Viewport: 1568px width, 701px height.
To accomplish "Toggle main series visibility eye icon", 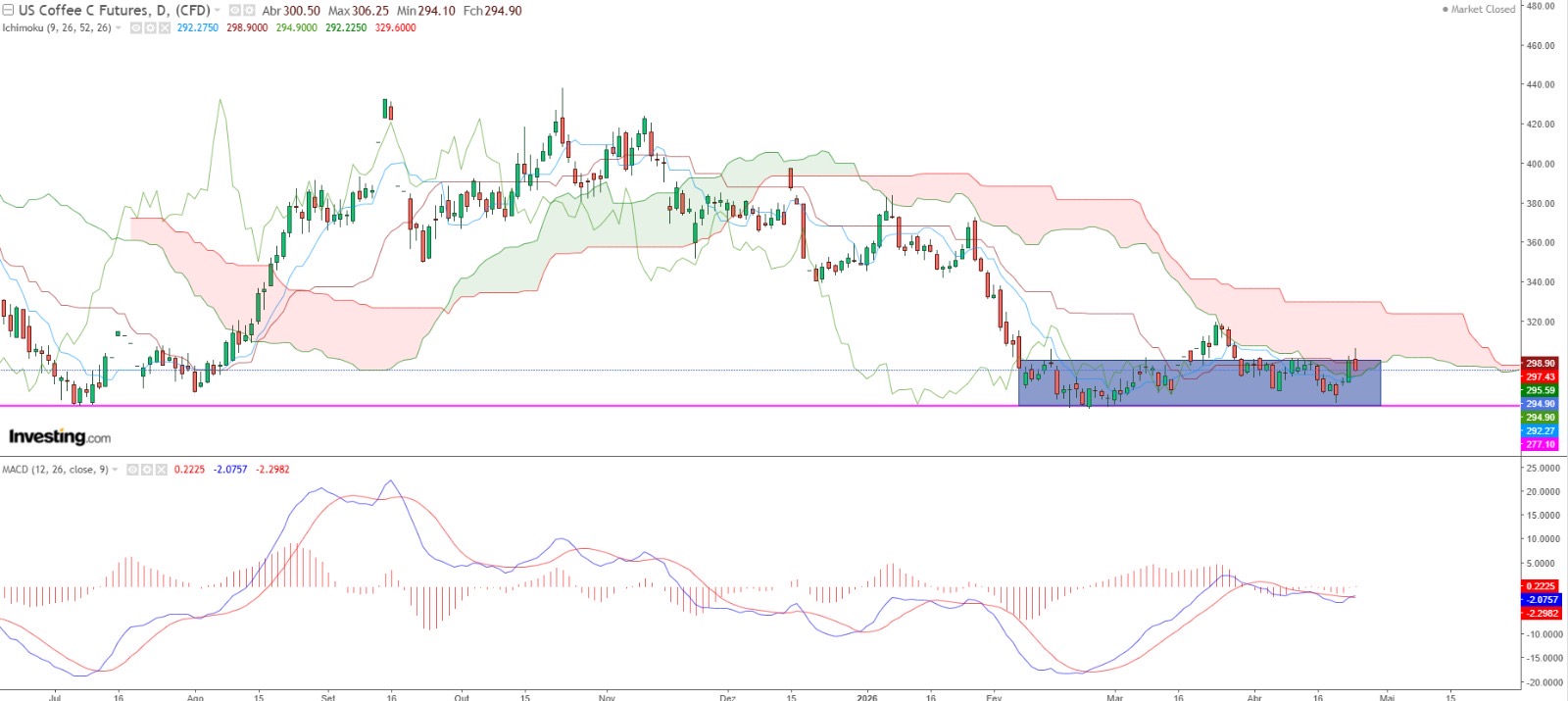I will tap(235, 11).
